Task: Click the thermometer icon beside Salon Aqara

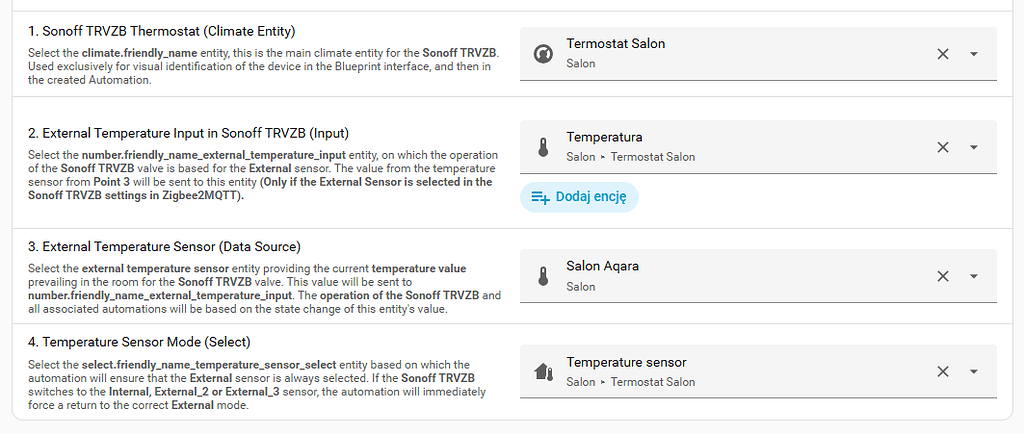Action: [x=543, y=277]
